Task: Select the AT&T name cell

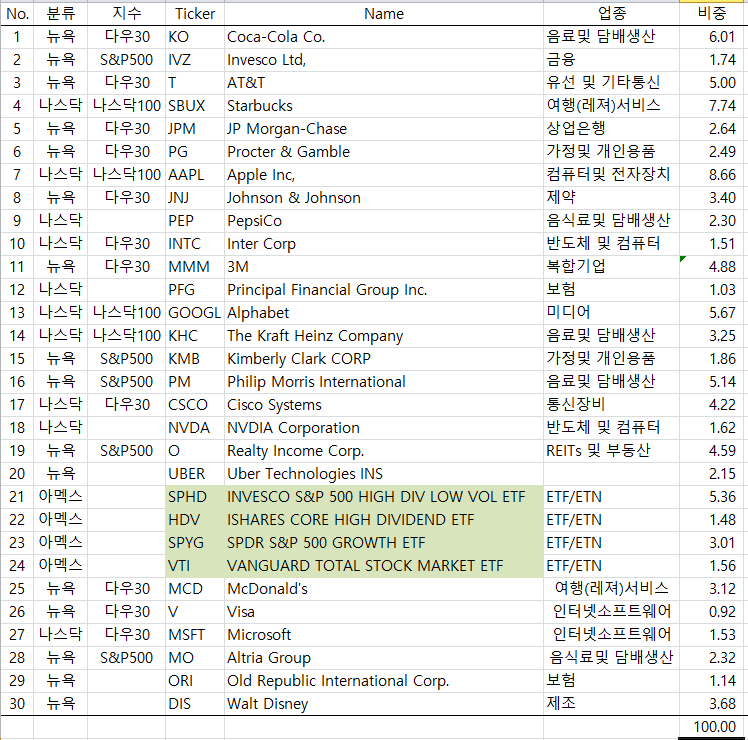Action: pyautogui.click(x=384, y=83)
